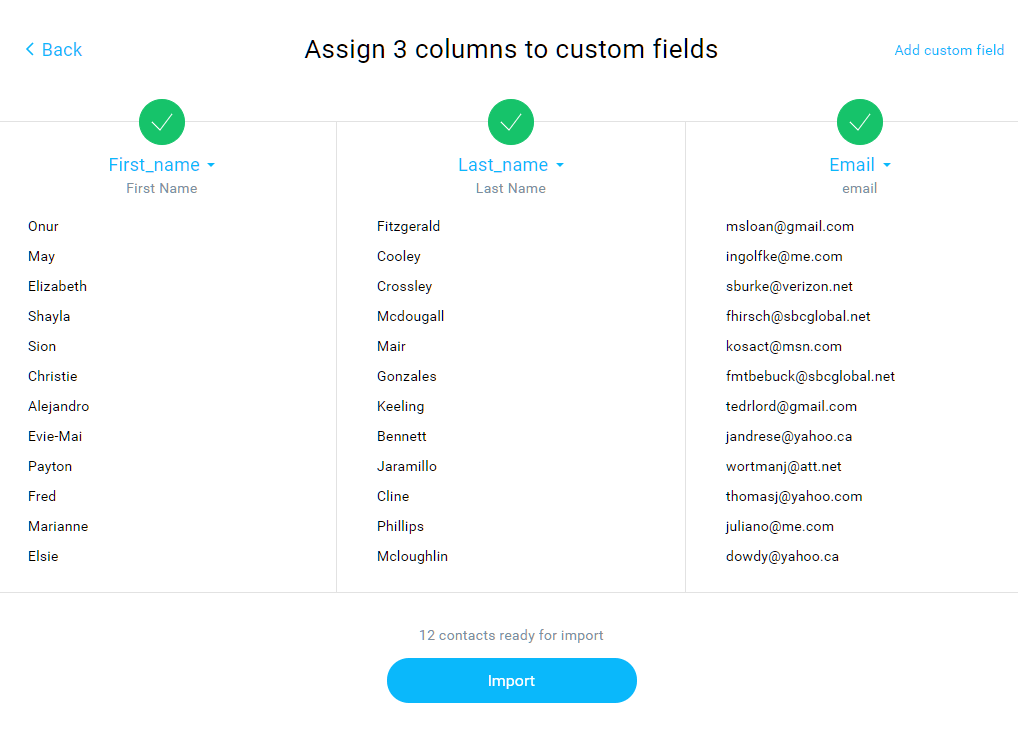The image size is (1018, 731).
Task: Click the green checkmark above First_name
Action: 162,122
